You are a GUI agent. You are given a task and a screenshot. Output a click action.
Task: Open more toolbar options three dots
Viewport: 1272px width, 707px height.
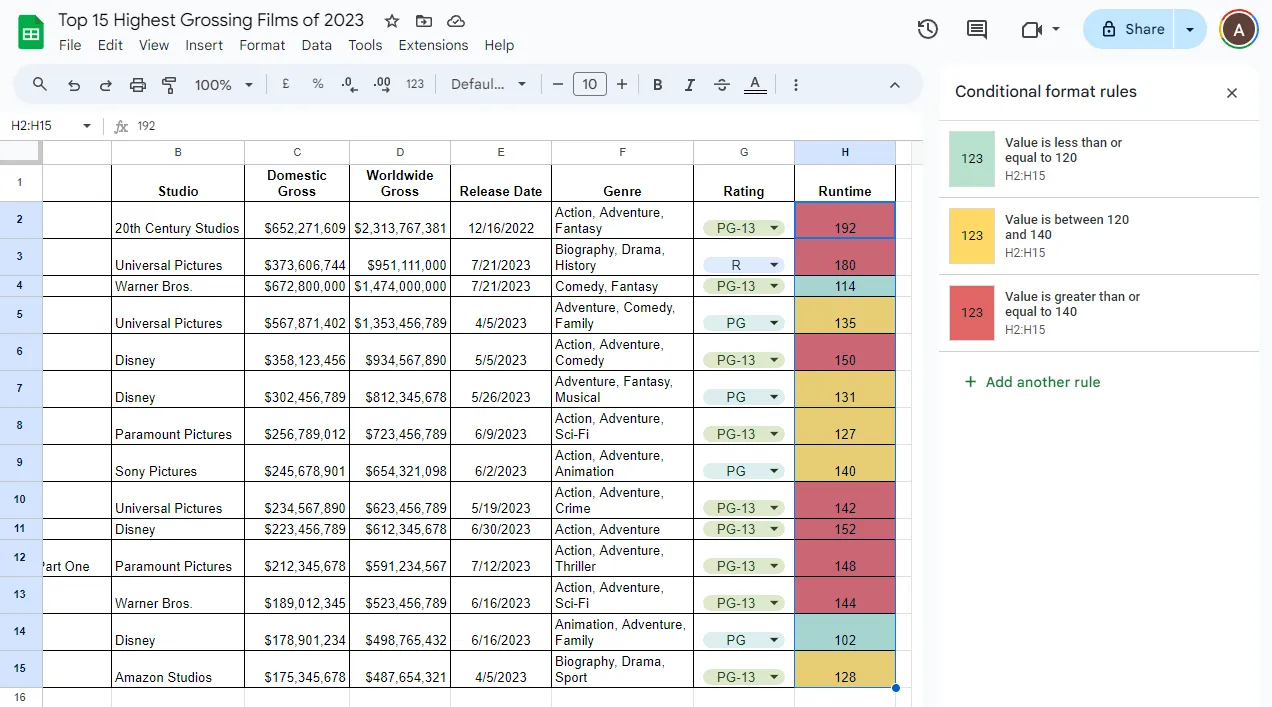[796, 85]
